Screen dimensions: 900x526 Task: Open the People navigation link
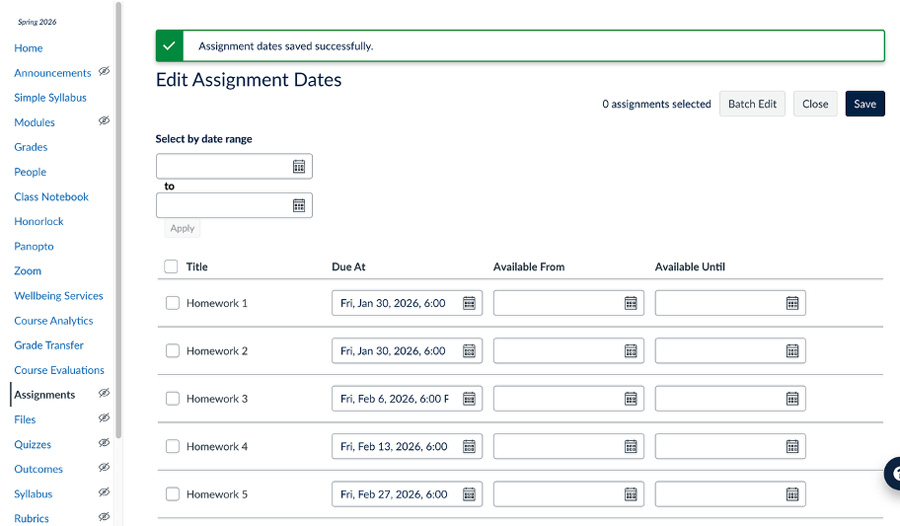30,172
